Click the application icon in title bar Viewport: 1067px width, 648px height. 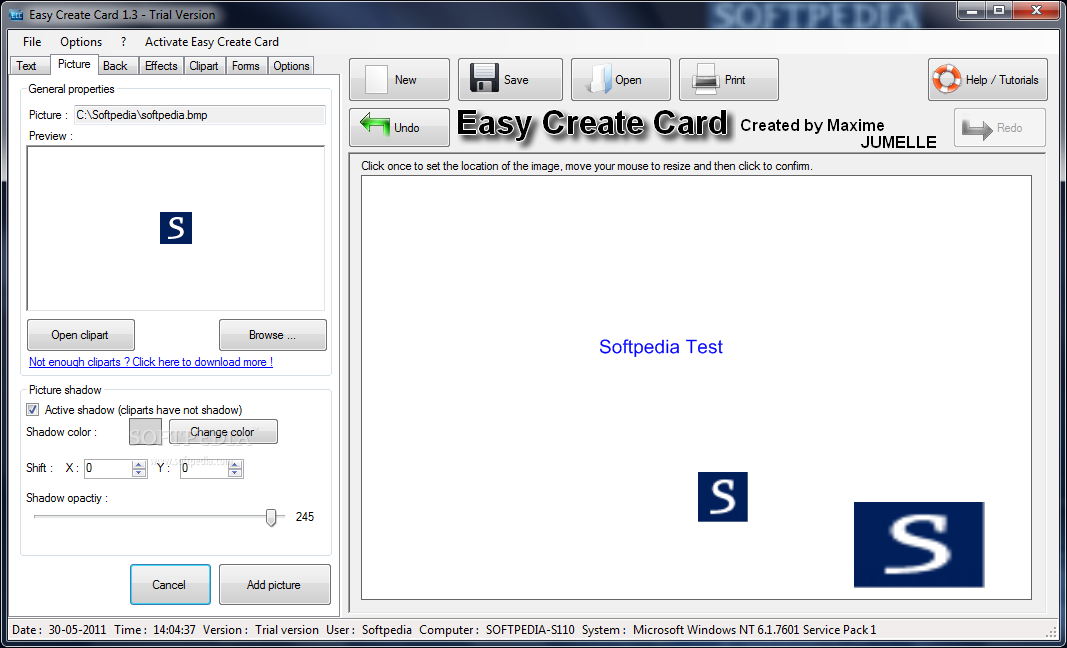coord(16,15)
